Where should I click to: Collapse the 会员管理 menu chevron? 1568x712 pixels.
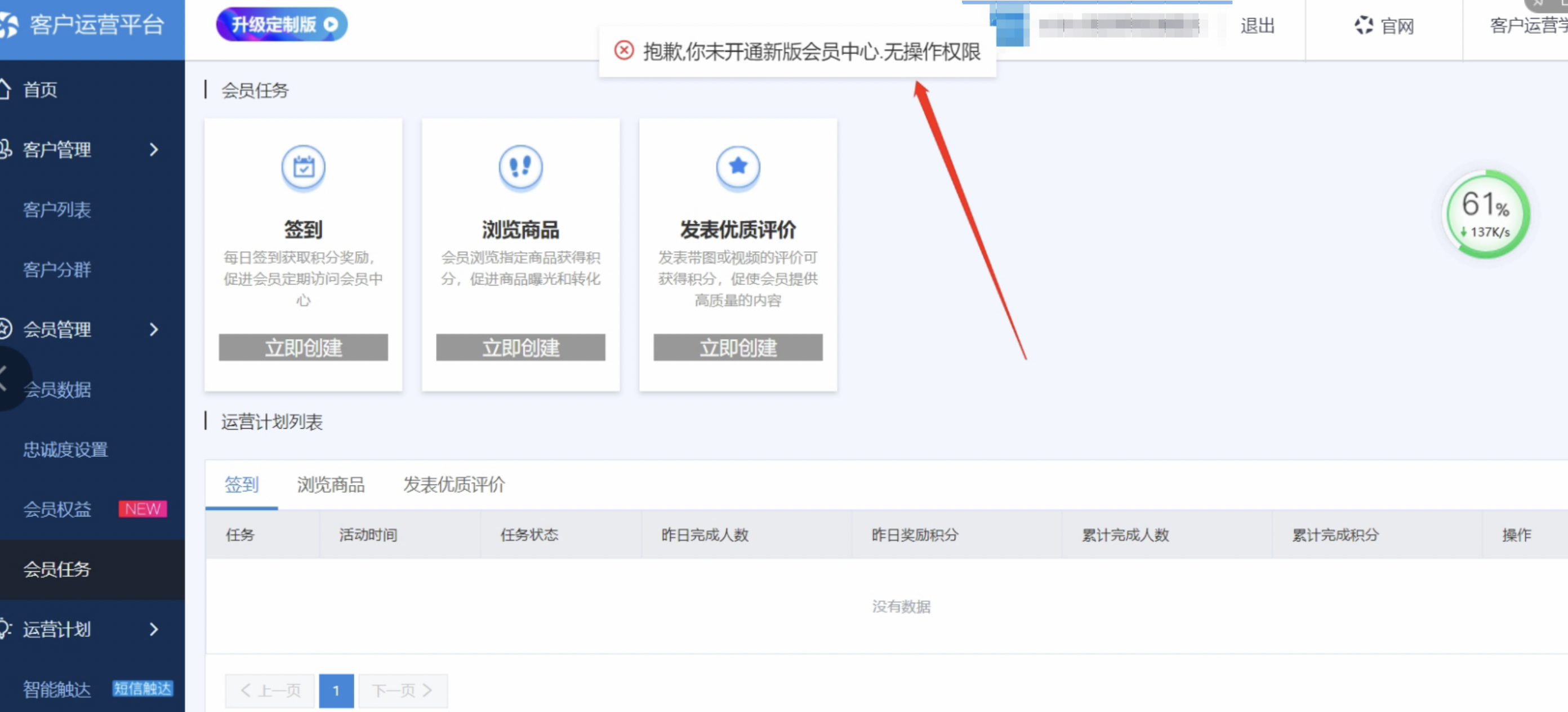pyautogui.click(x=154, y=329)
